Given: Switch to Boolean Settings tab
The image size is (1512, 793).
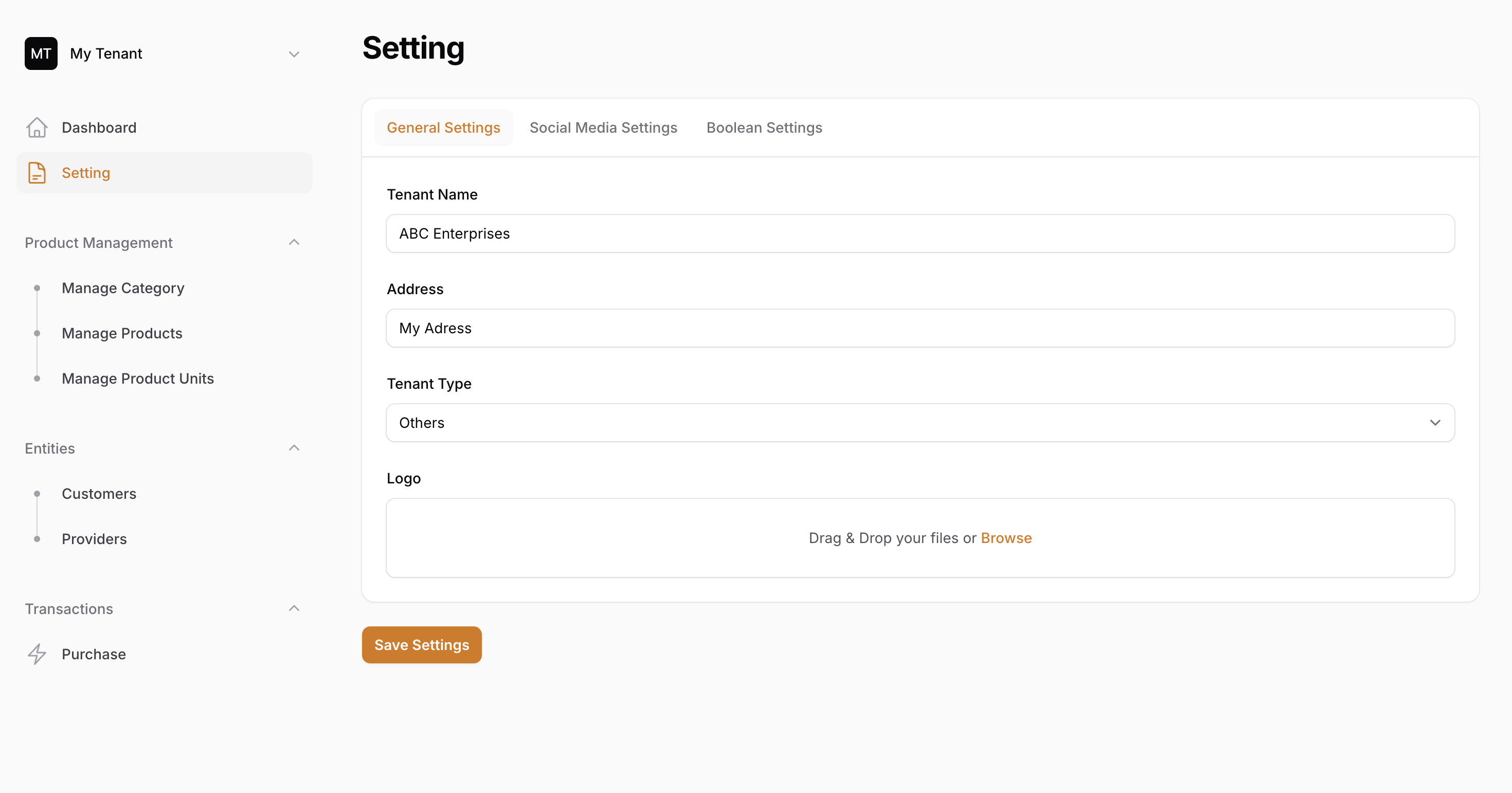Looking at the screenshot, I should click(764, 128).
